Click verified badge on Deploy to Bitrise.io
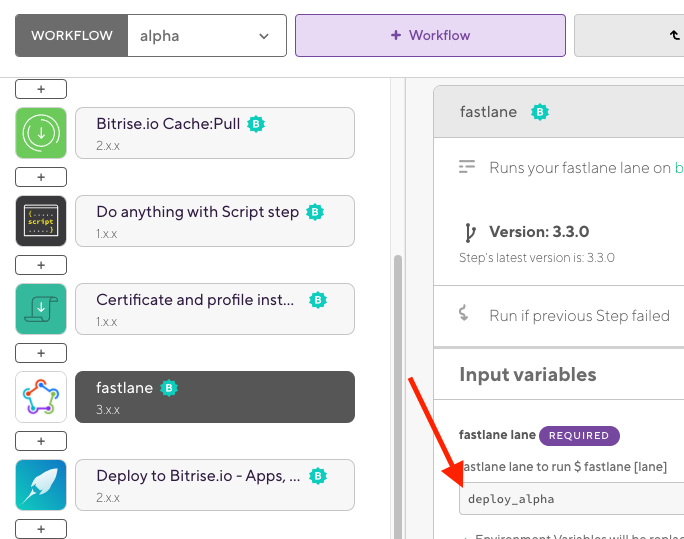684x539 pixels. click(x=318, y=476)
